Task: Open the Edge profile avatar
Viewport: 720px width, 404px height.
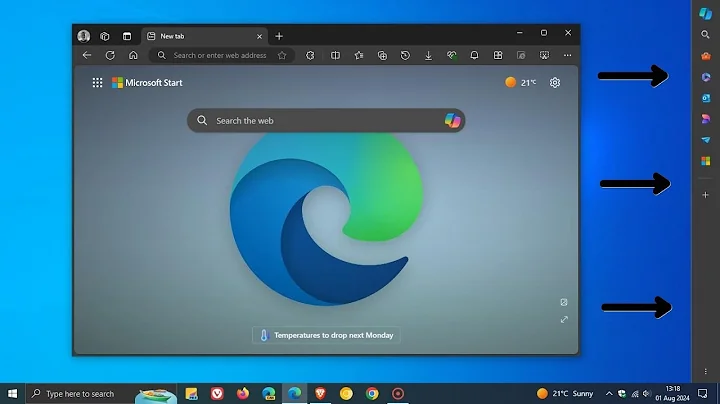Action: 84,36
